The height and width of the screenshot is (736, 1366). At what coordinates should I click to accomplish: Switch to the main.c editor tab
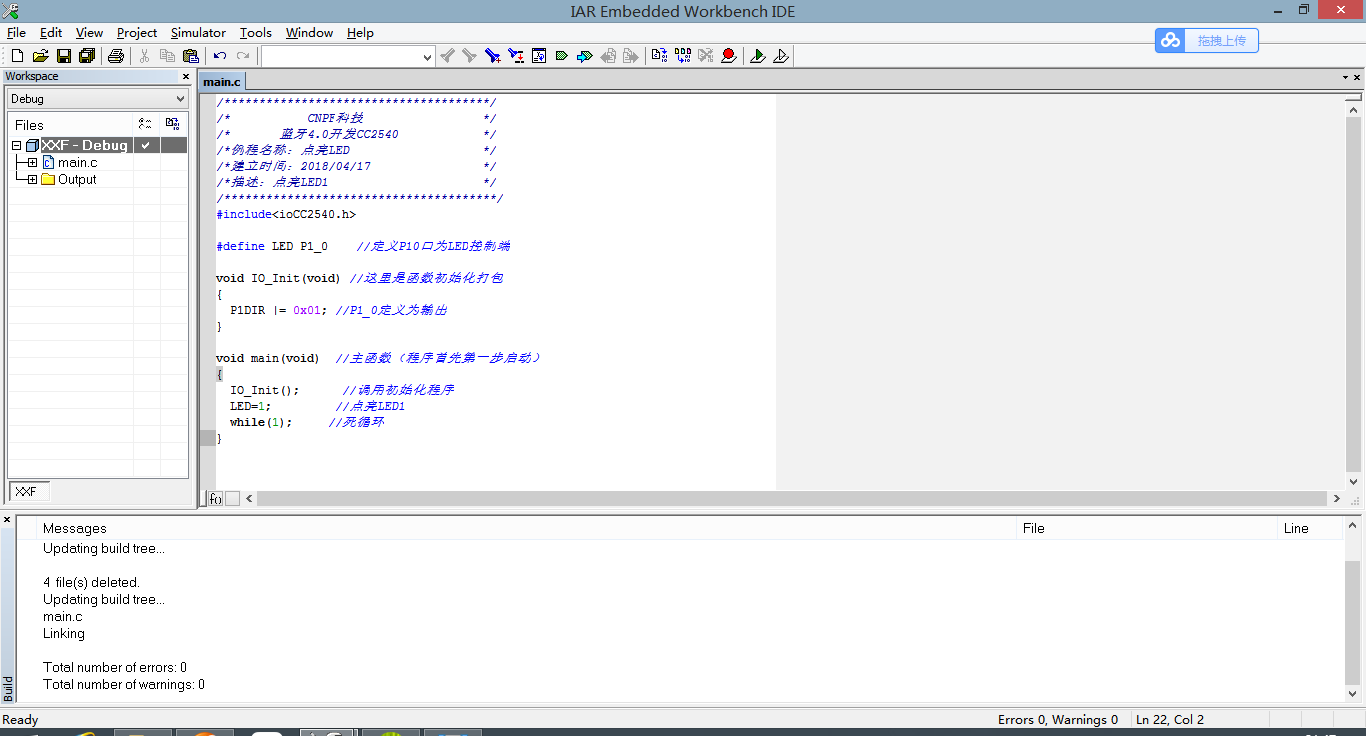click(x=222, y=82)
